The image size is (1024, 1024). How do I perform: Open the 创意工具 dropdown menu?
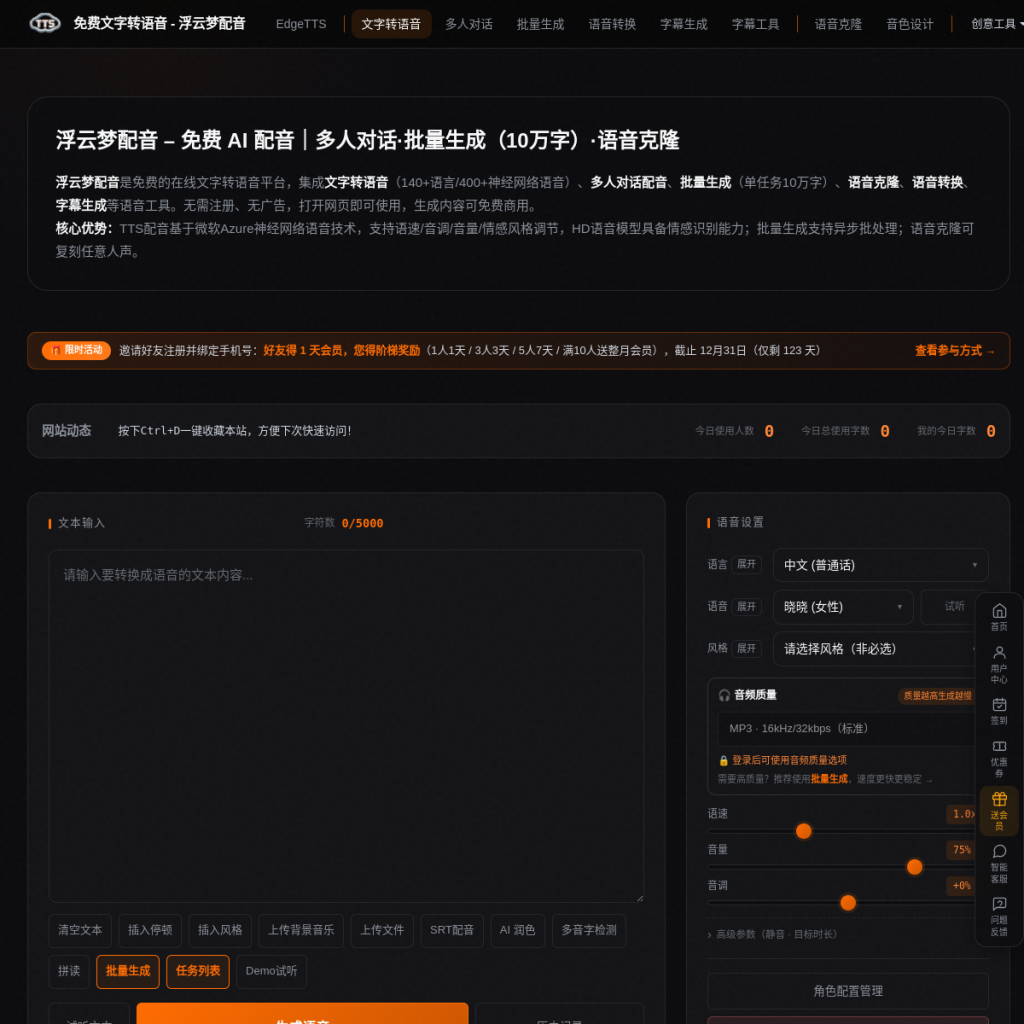point(997,24)
